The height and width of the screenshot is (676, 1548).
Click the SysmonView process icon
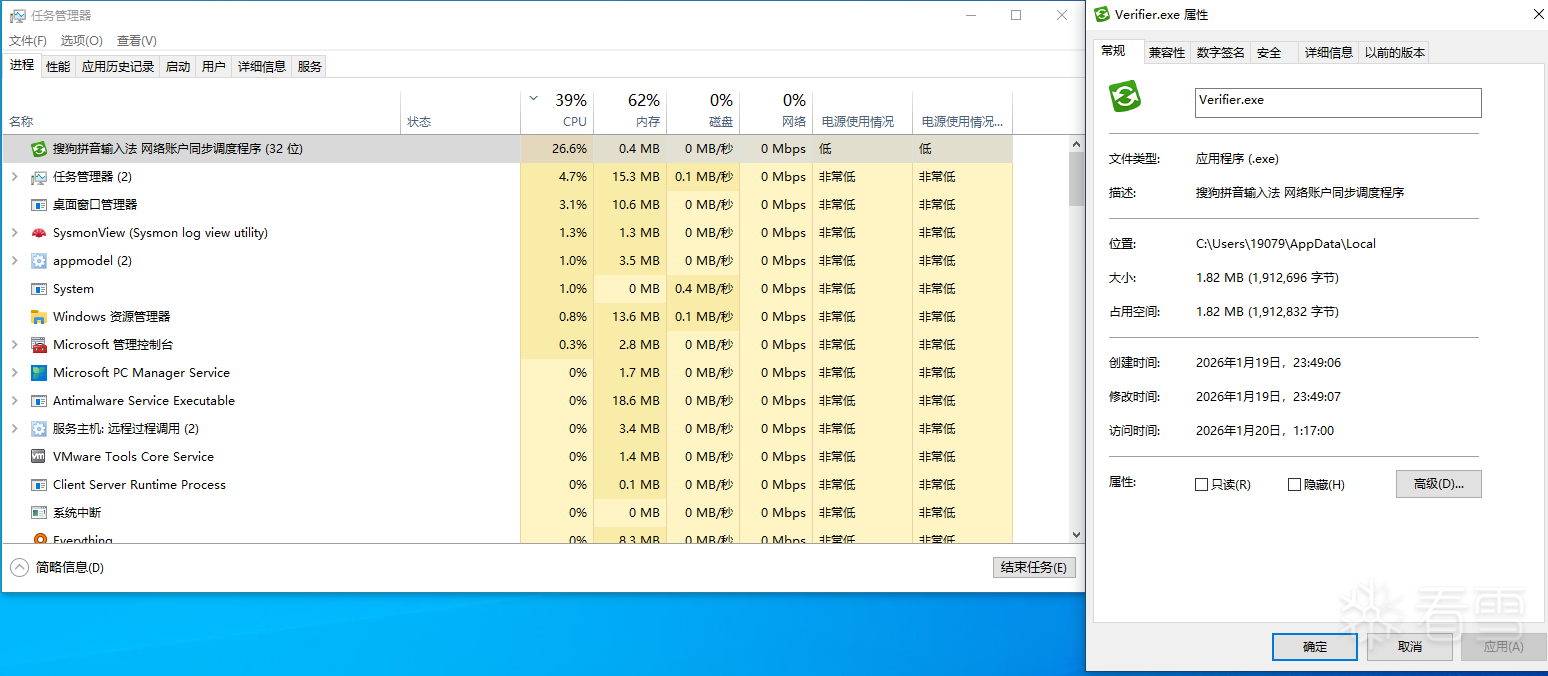click(39, 233)
